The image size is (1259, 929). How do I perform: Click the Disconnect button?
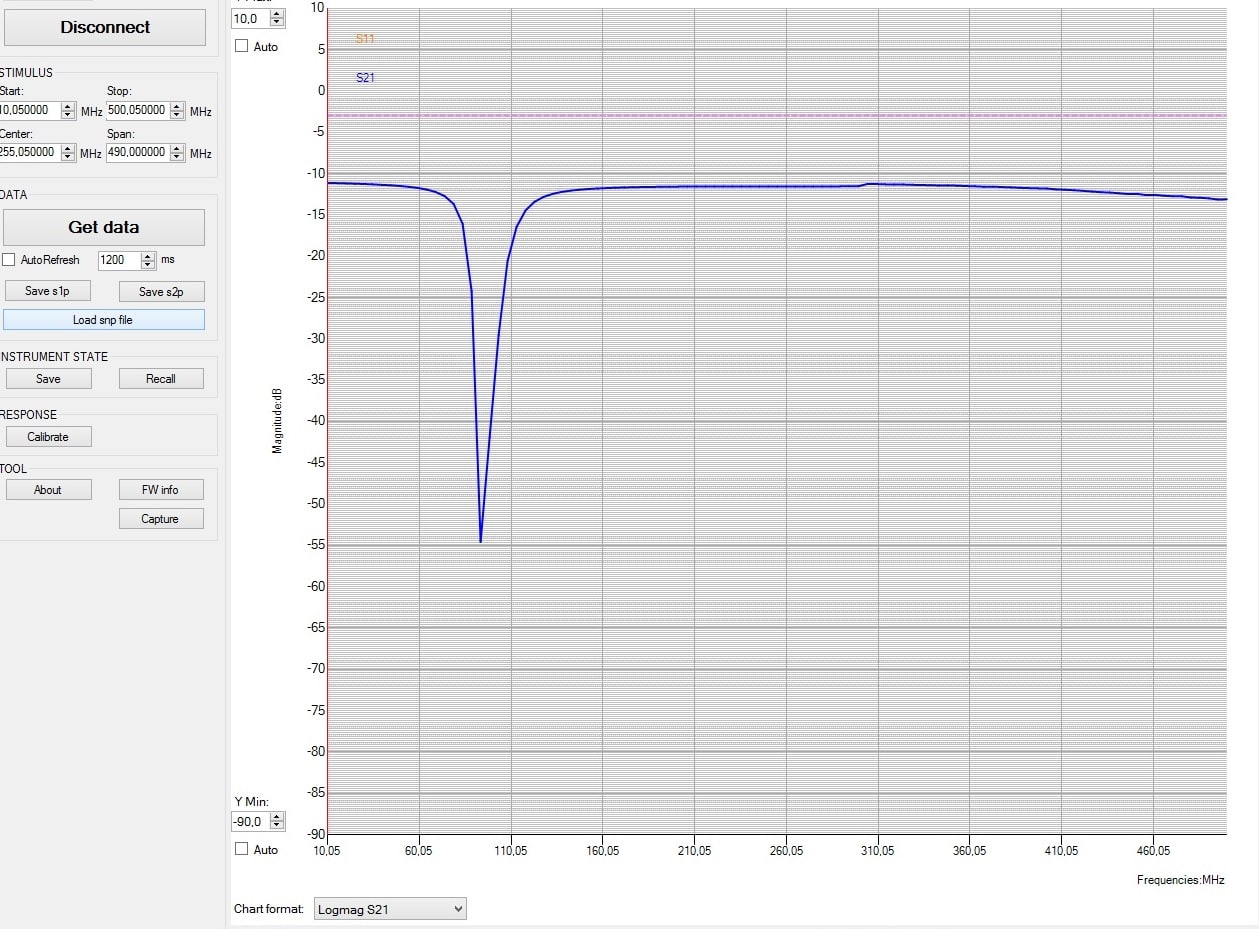pos(104,27)
